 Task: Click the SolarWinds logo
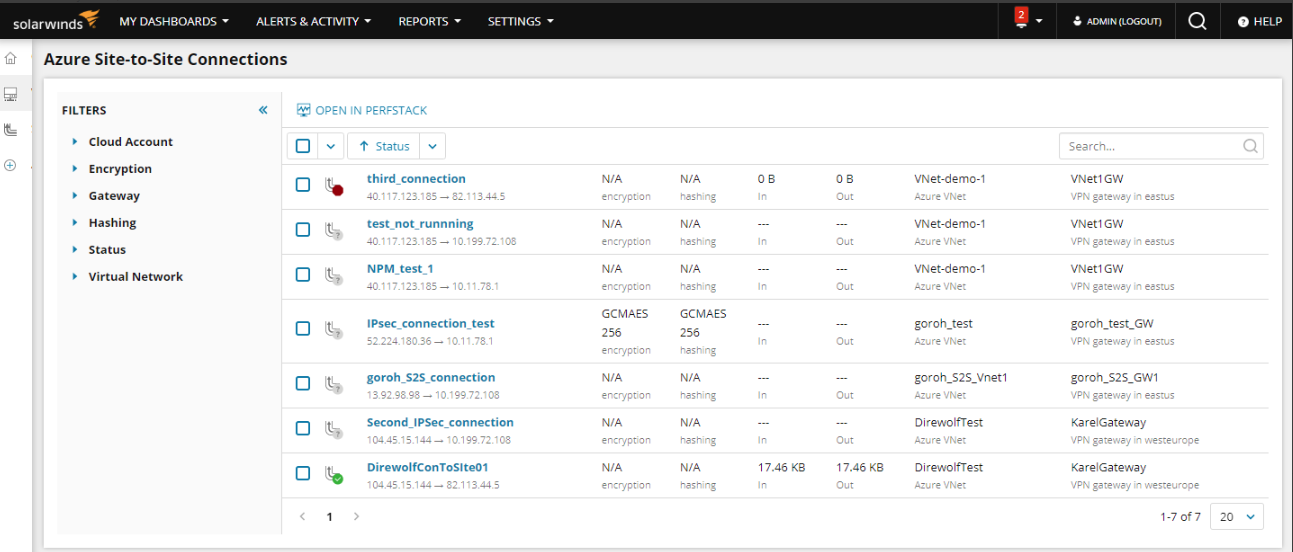click(x=56, y=20)
